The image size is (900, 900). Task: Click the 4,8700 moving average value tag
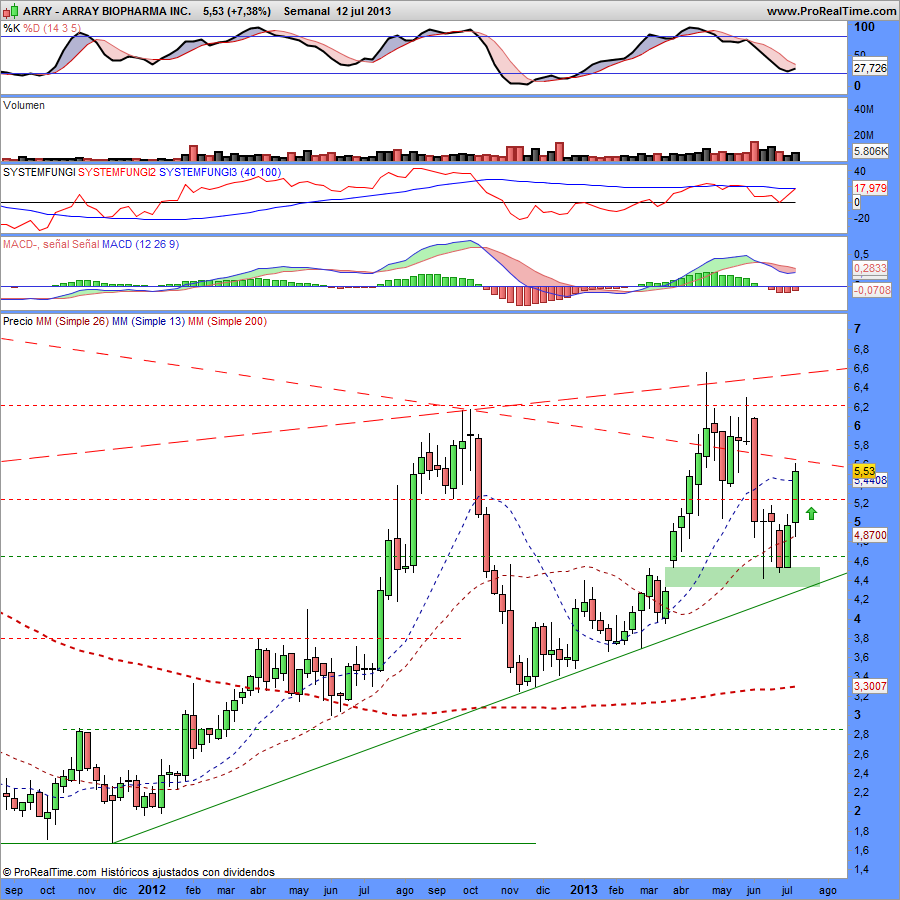pyautogui.click(x=870, y=535)
